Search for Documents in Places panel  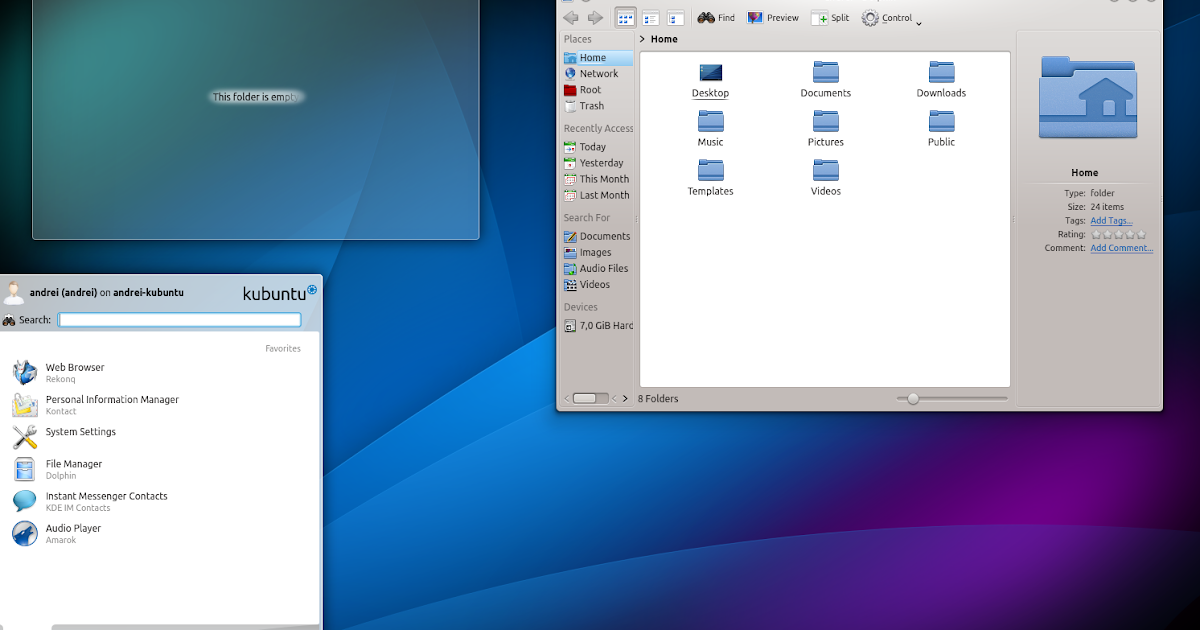tap(598, 237)
